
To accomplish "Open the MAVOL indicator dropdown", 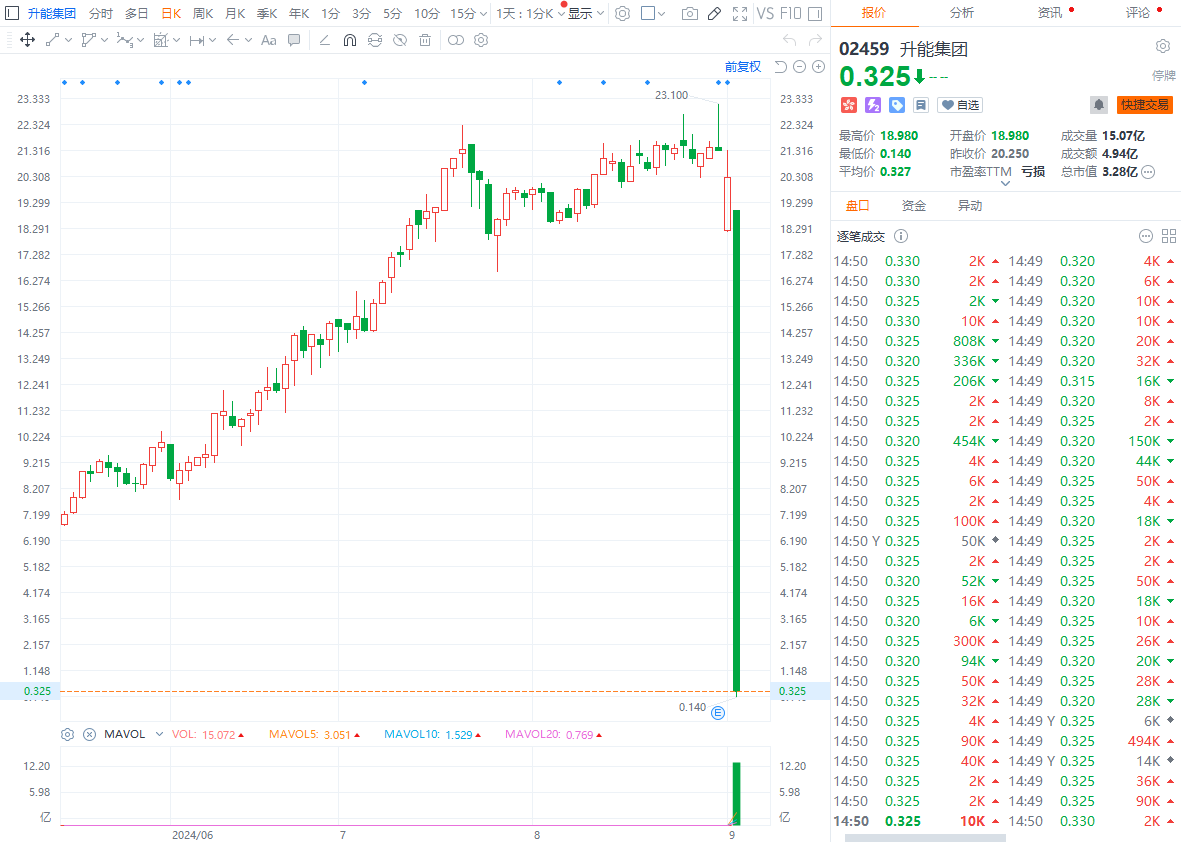I will pyautogui.click(x=159, y=734).
